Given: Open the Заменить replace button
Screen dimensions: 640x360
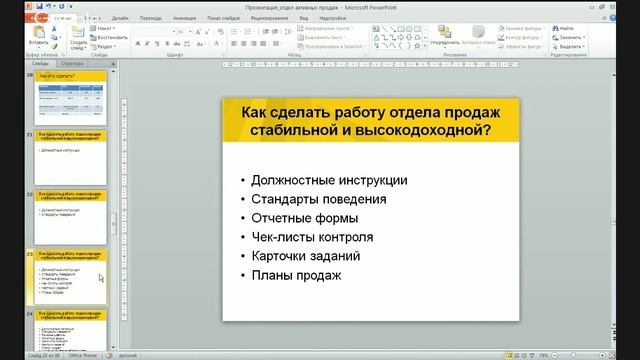Looking at the screenshot, I should tap(569, 38).
